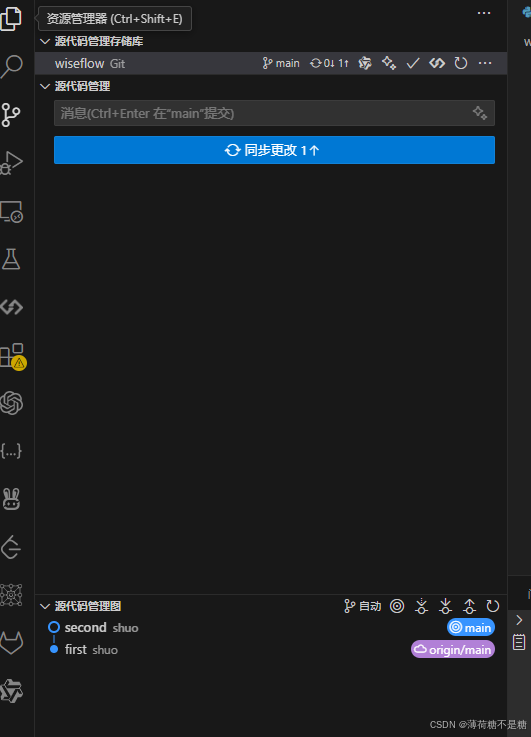Click the sync status 0↓ 1↑ indicator
531x737 pixels.
(x=329, y=63)
